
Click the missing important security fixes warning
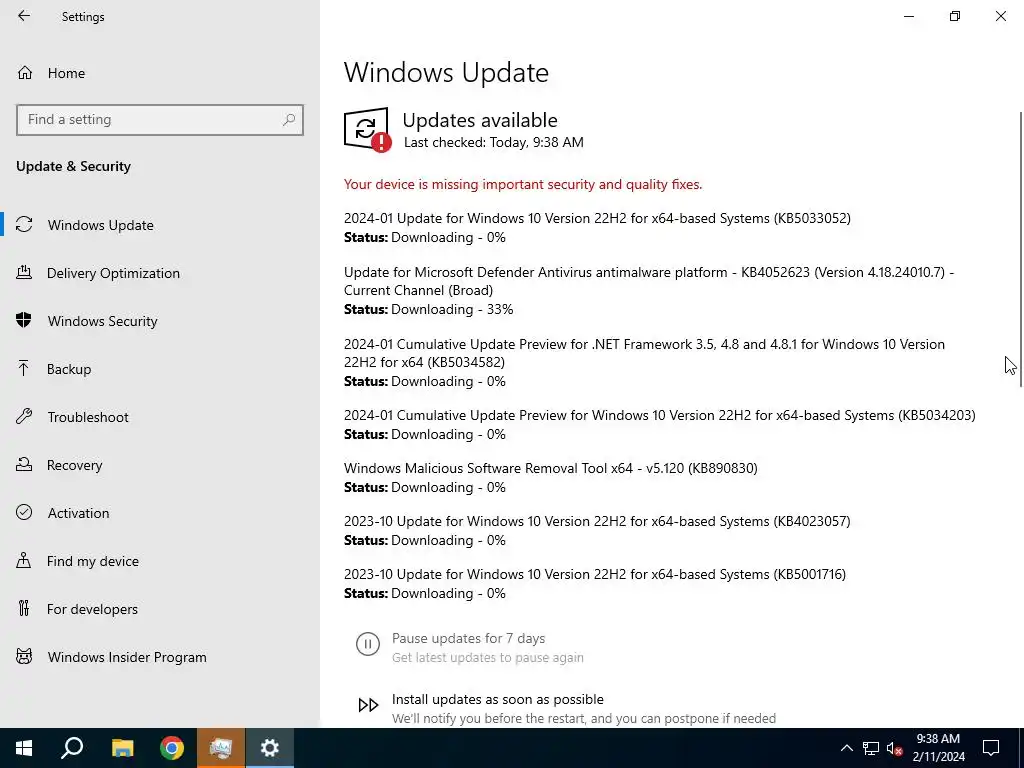[x=523, y=184]
